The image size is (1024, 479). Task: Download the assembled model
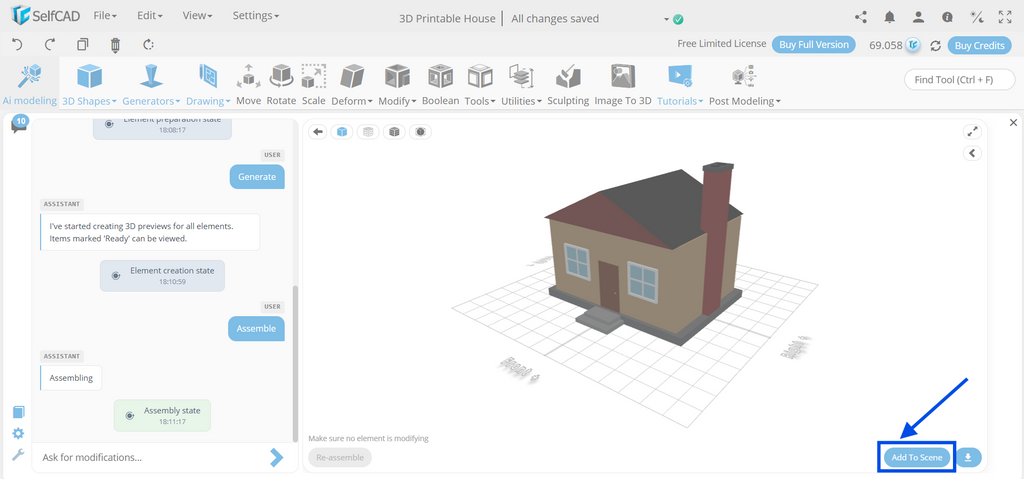[968, 457]
